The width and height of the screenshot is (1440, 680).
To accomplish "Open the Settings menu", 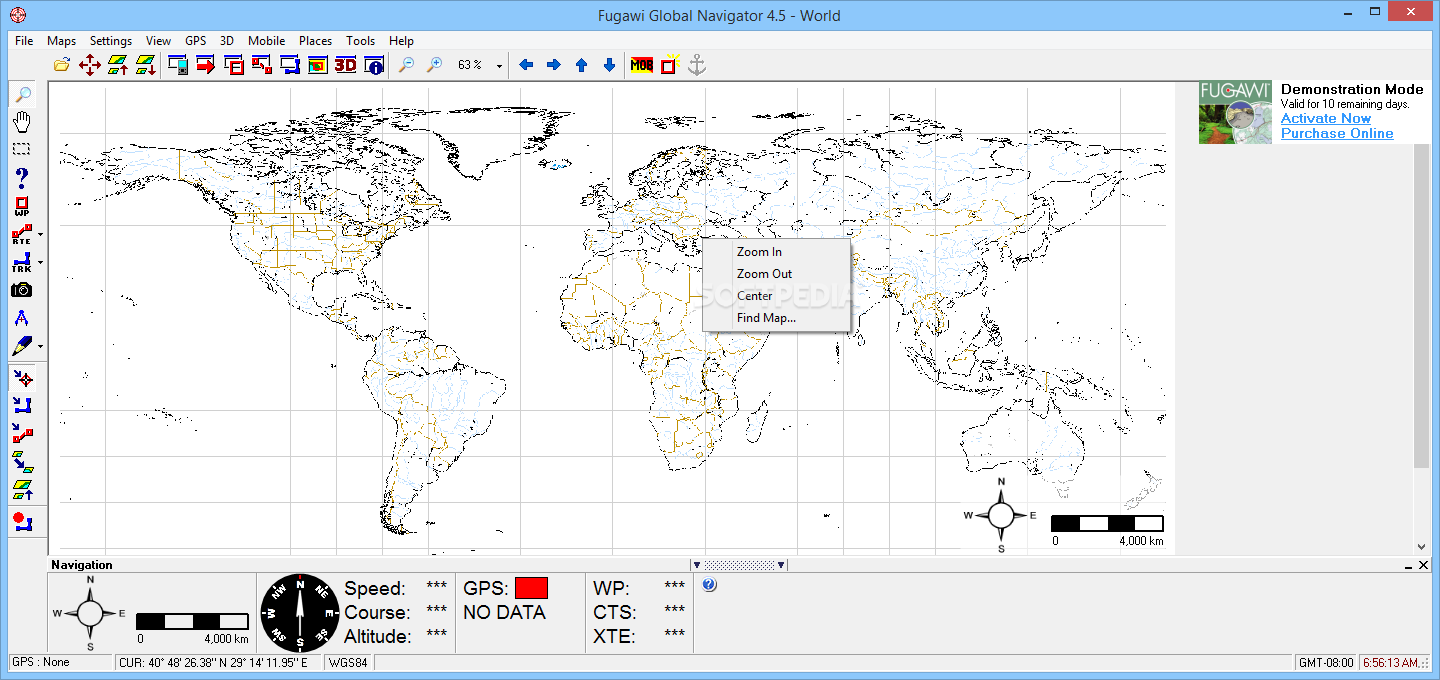I will (111, 41).
